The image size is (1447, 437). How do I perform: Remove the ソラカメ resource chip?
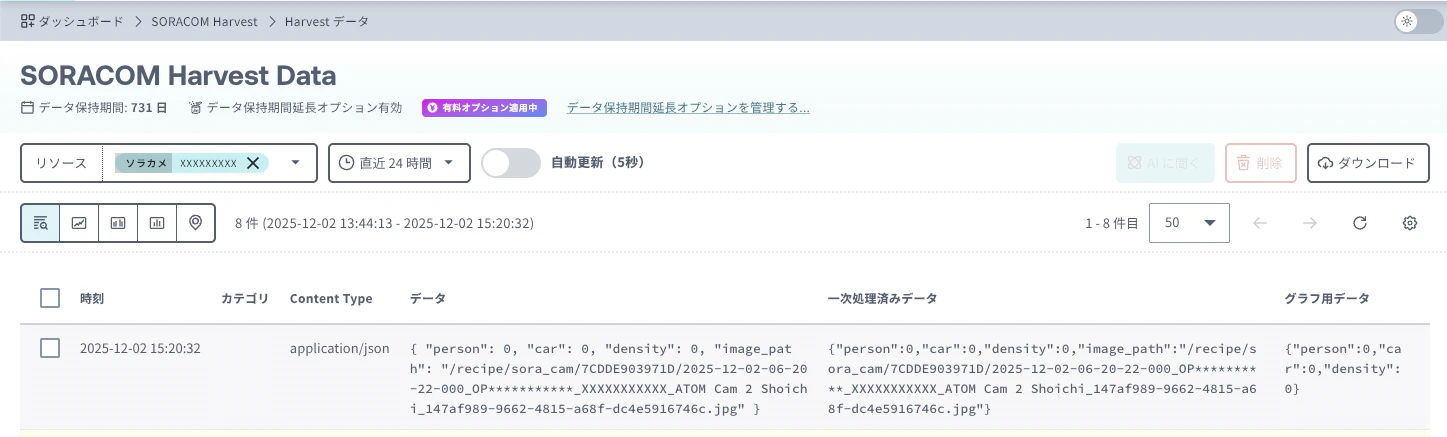tap(253, 163)
